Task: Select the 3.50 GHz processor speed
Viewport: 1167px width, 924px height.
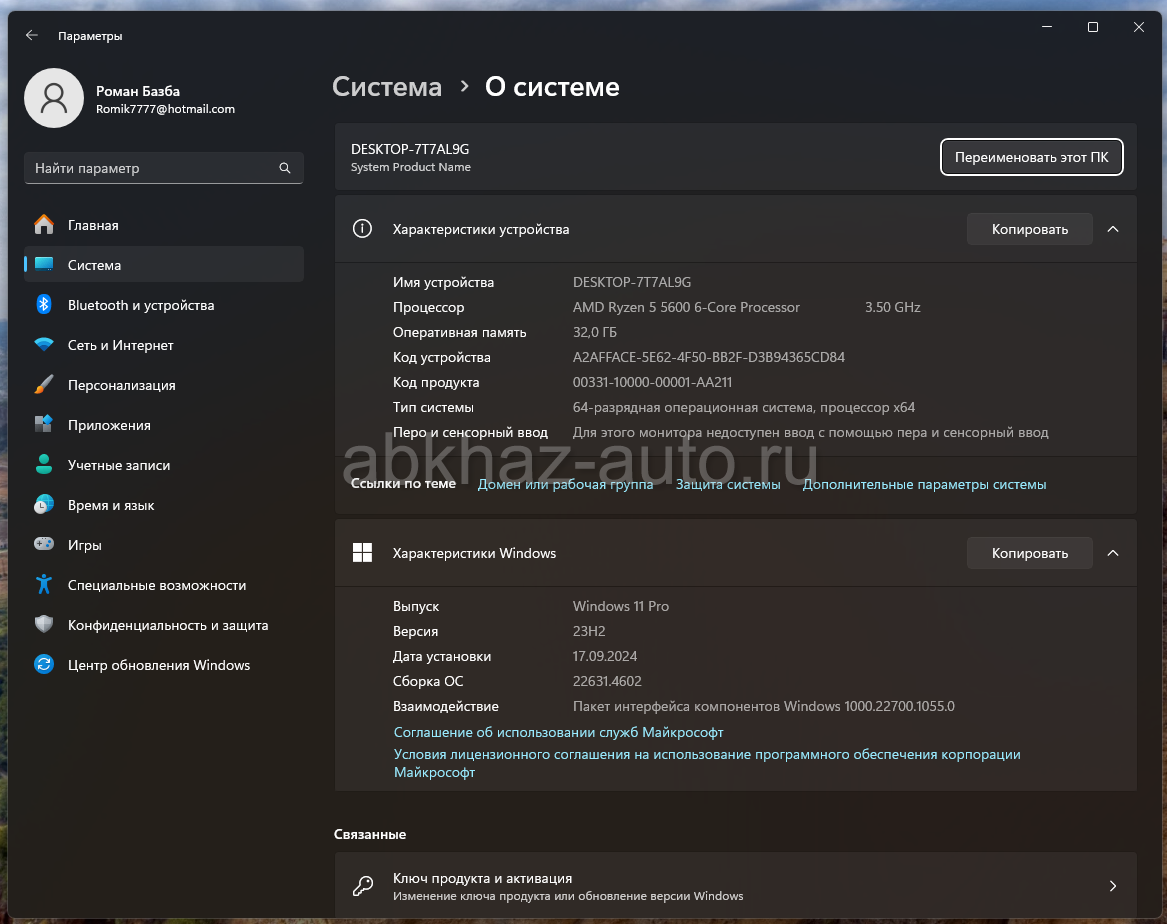Action: click(x=892, y=307)
